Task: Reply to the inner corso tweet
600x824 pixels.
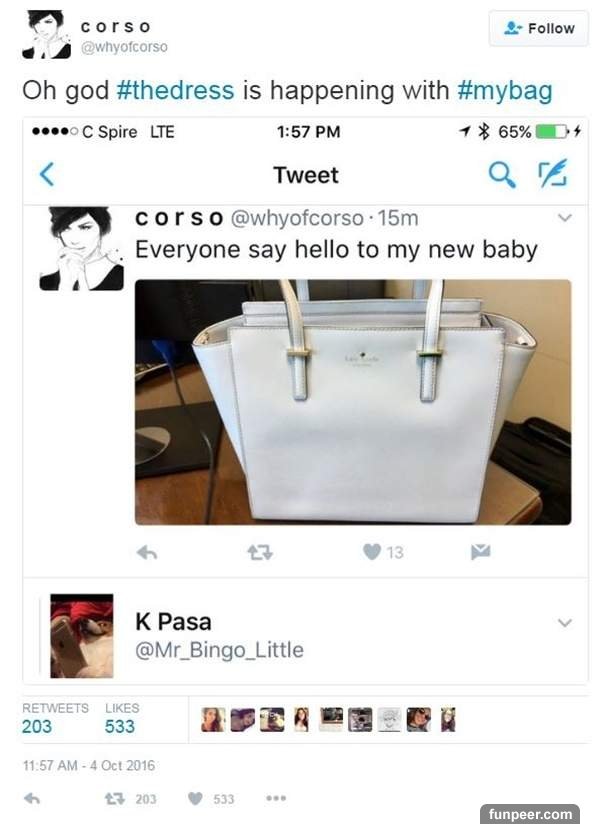Action: coord(147,552)
